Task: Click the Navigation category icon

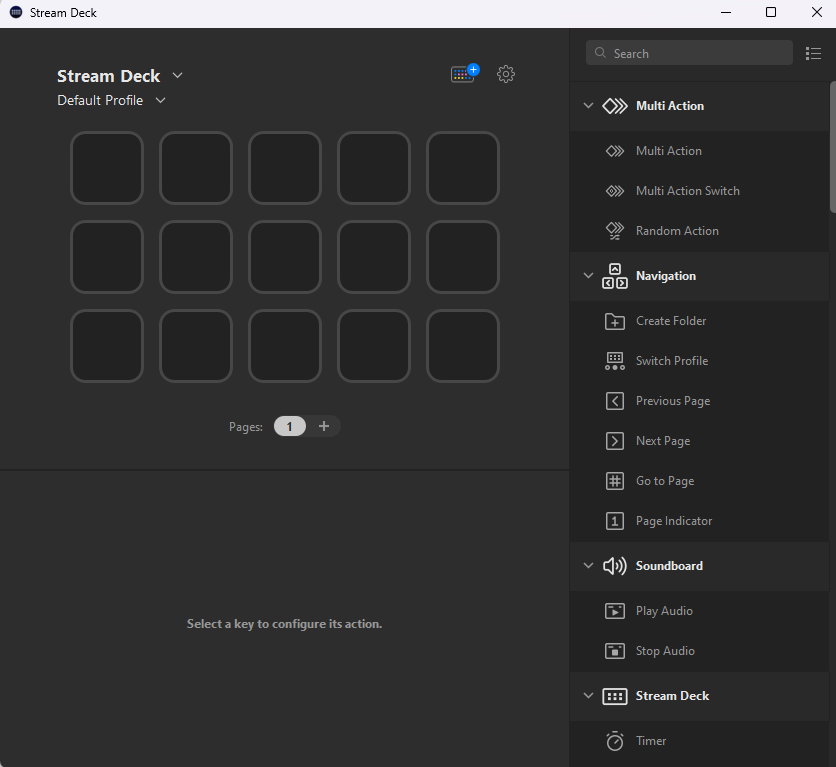Action: click(615, 276)
